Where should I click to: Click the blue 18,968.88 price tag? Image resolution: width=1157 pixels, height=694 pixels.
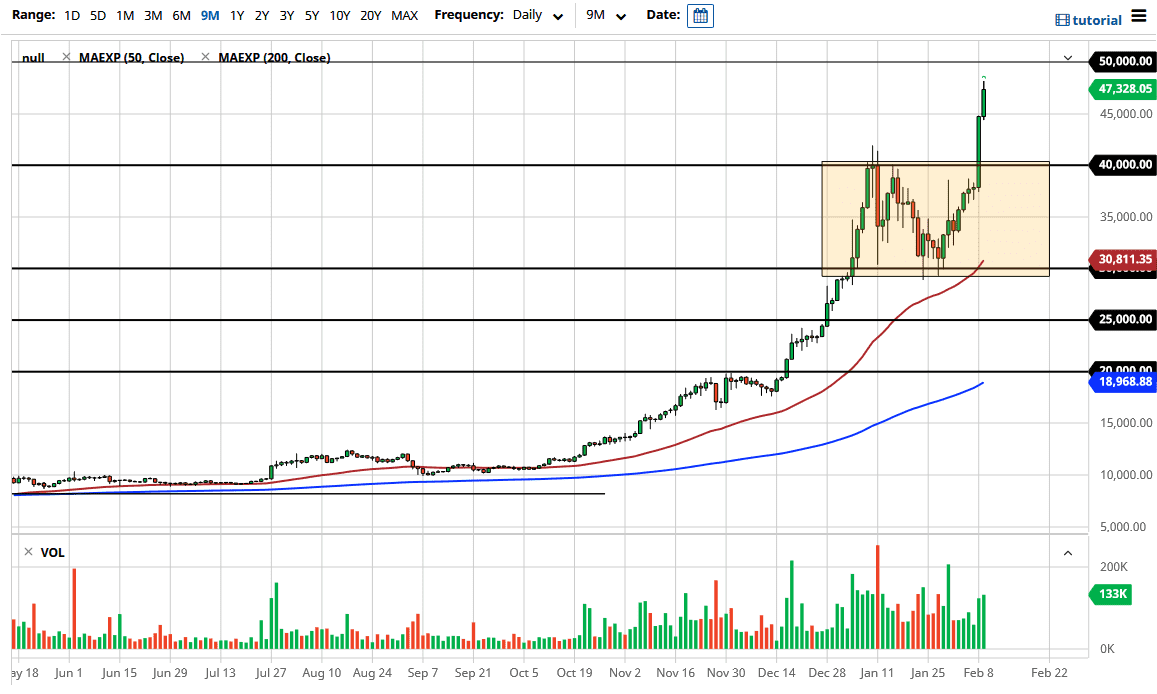pos(1122,382)
